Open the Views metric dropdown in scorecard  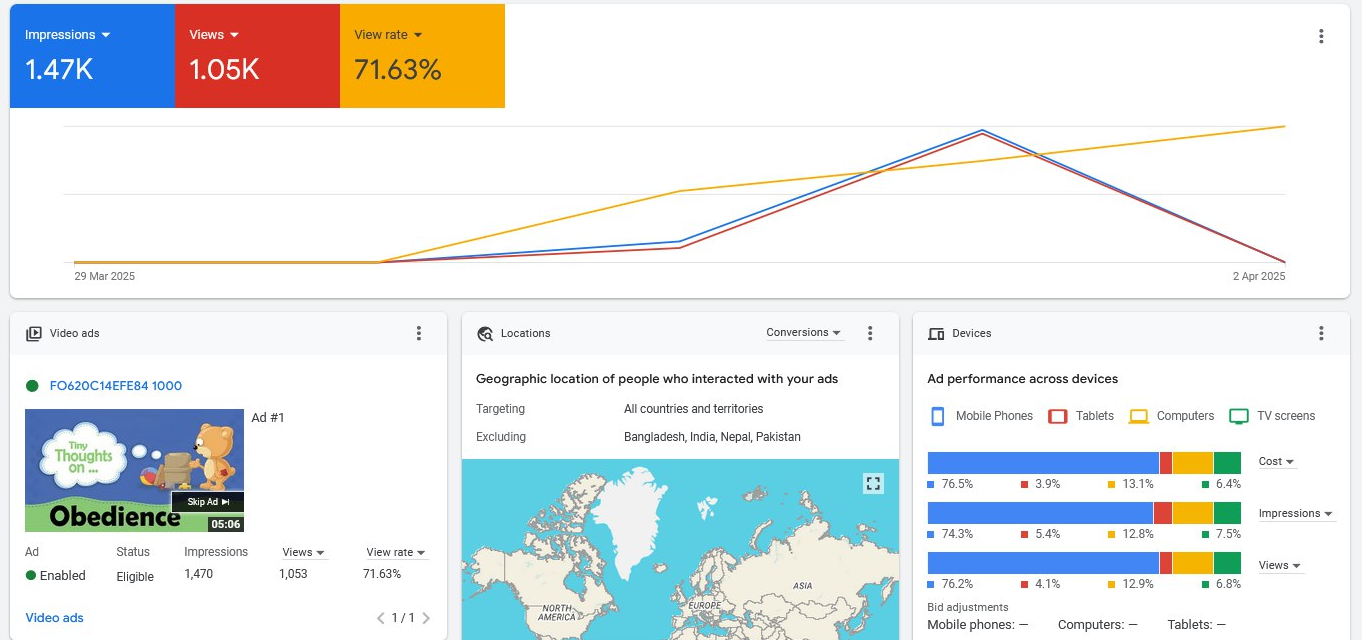pyautogui.click(x=214, y=35)
